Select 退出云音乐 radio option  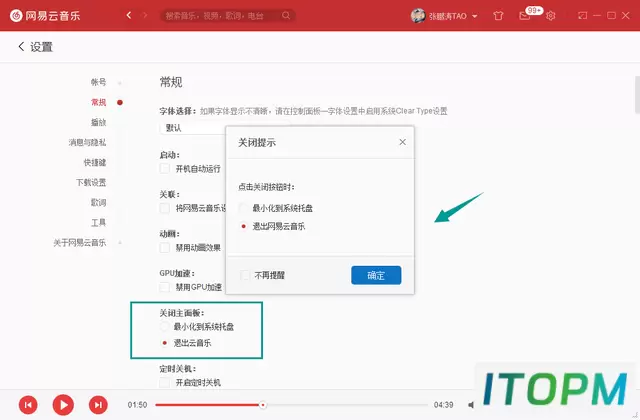click(164, 343)
